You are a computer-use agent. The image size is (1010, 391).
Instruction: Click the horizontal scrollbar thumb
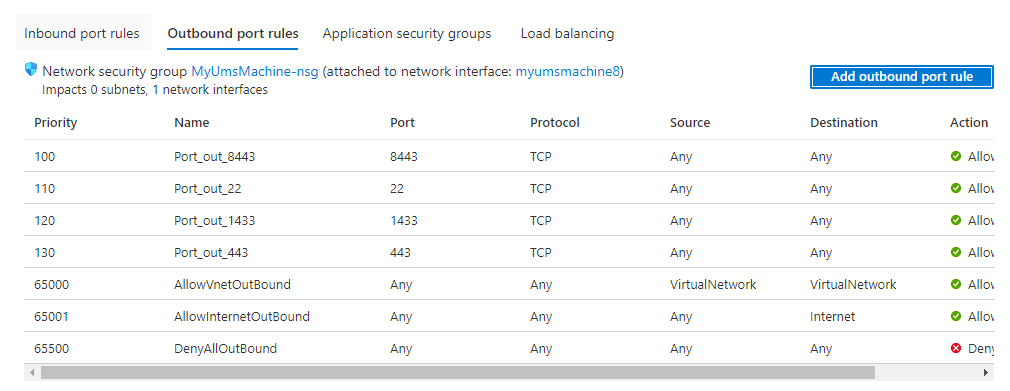tap(458, 372)
